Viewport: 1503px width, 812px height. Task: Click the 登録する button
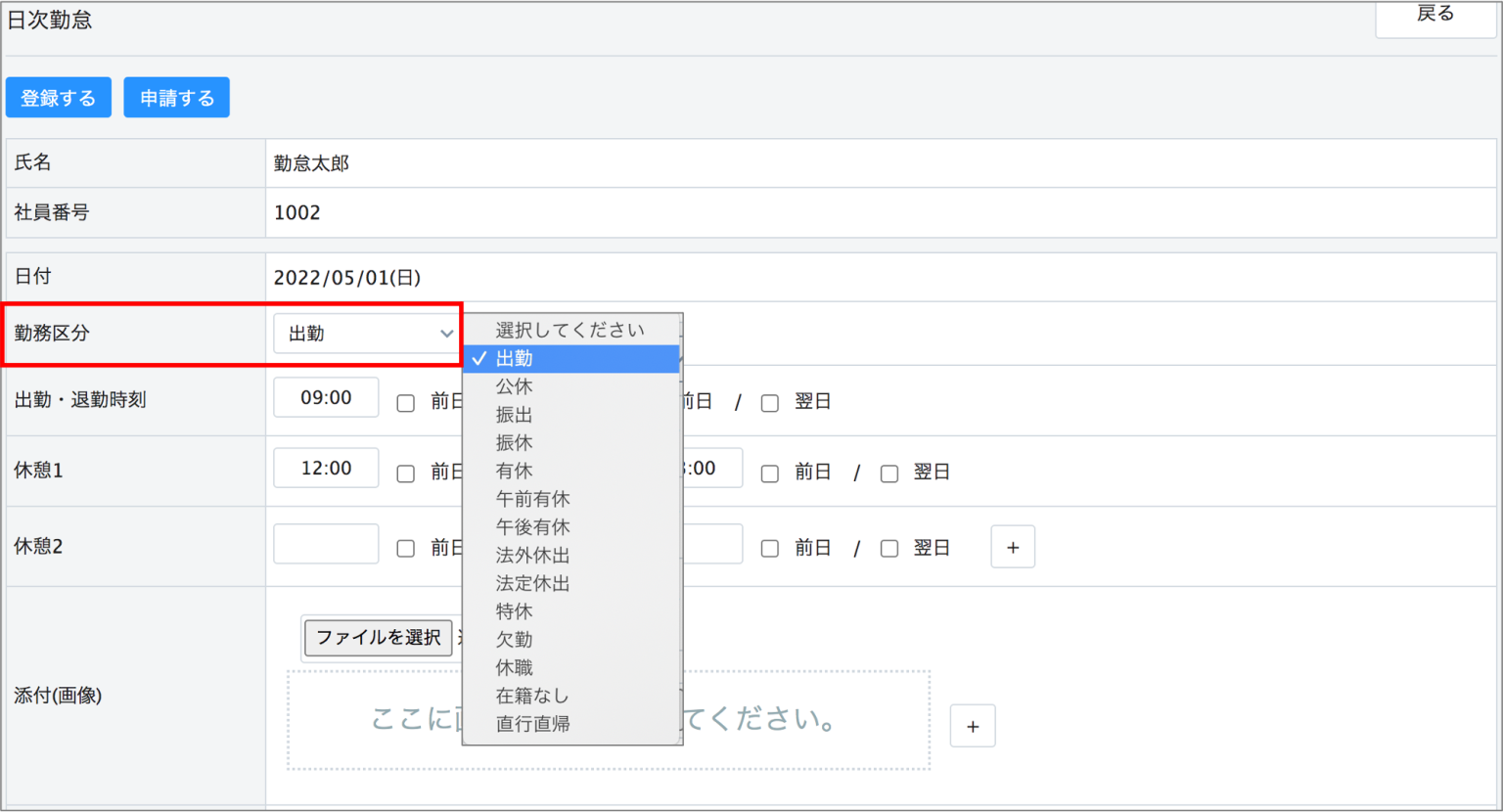pos(59,98)
